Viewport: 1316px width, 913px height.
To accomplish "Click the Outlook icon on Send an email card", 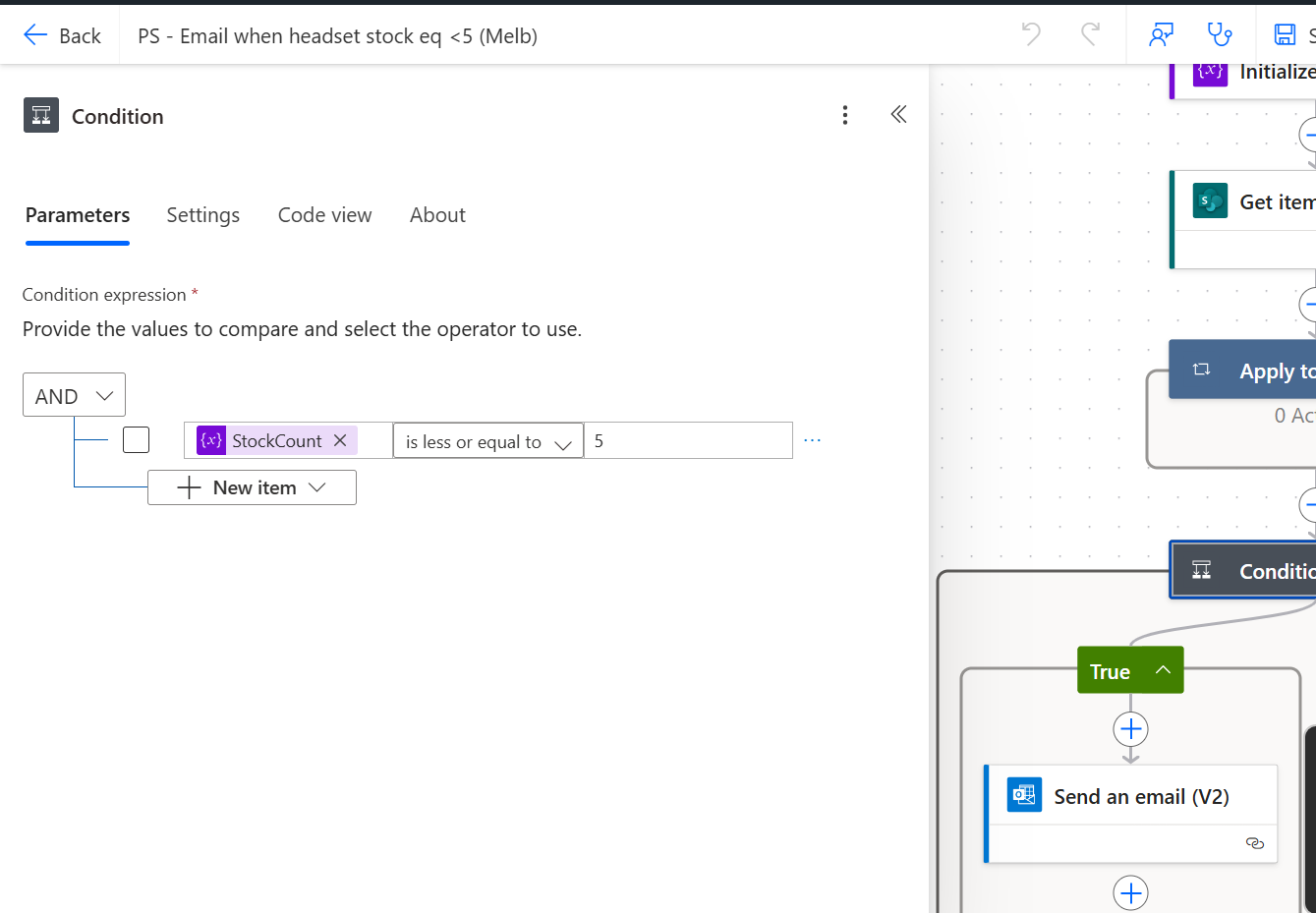I will pyautogui.click(x=1024, y=794).
